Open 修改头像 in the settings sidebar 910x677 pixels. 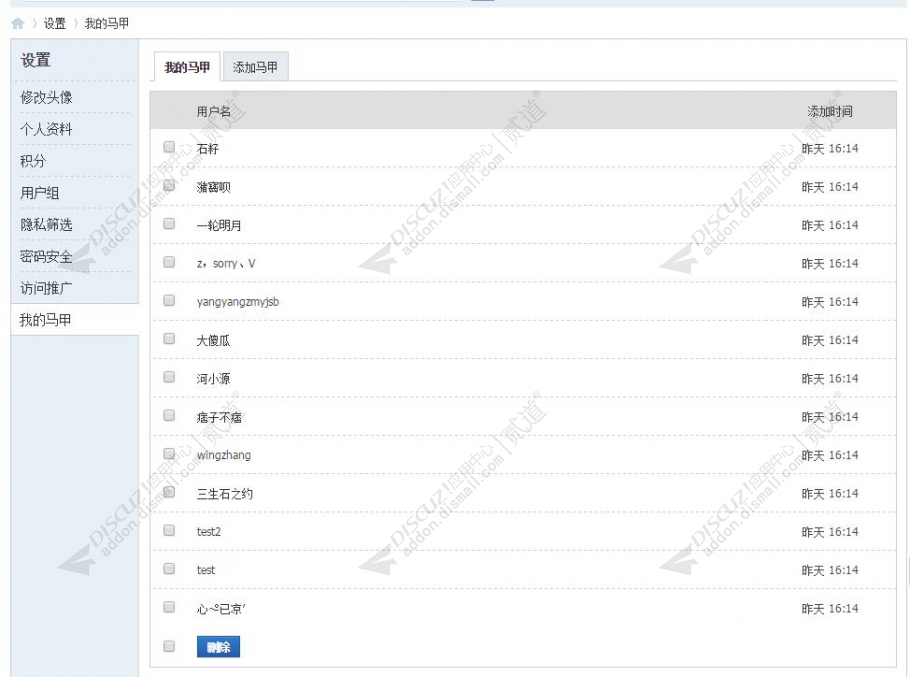click(47, 97)
